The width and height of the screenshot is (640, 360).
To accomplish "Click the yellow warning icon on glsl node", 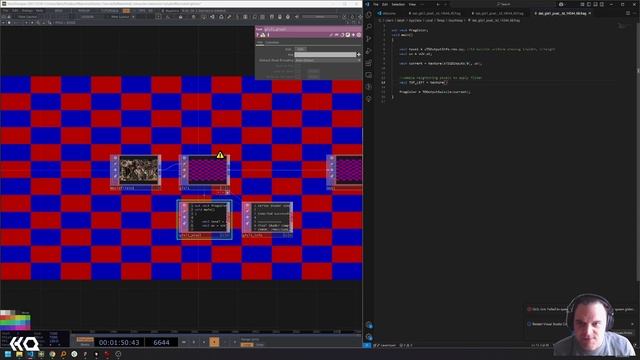I will pyautogui.click(x=220, y=155).
